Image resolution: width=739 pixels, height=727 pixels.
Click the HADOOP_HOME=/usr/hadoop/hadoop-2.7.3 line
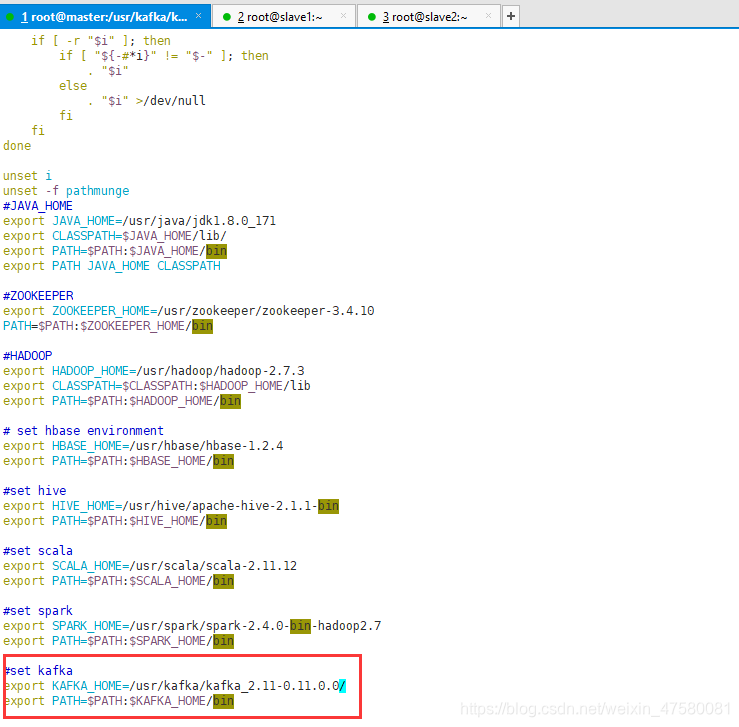point(154,371)
